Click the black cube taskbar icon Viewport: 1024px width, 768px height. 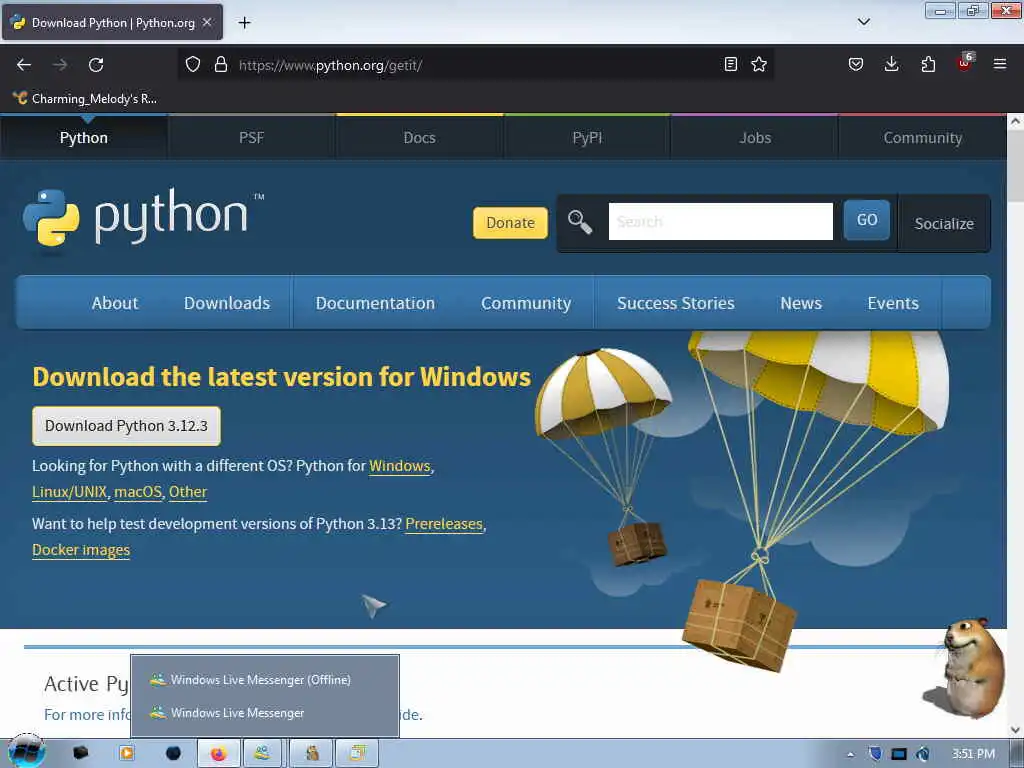point(80,753)
